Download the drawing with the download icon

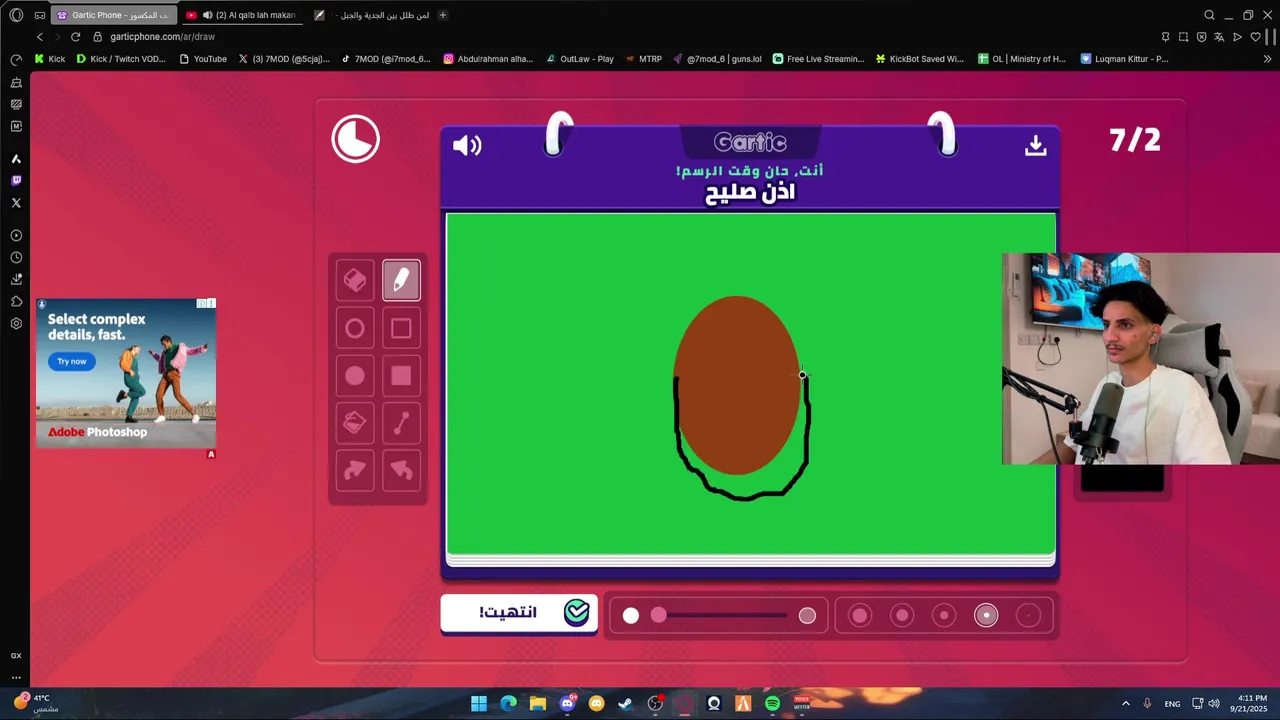click(1036, 146)
